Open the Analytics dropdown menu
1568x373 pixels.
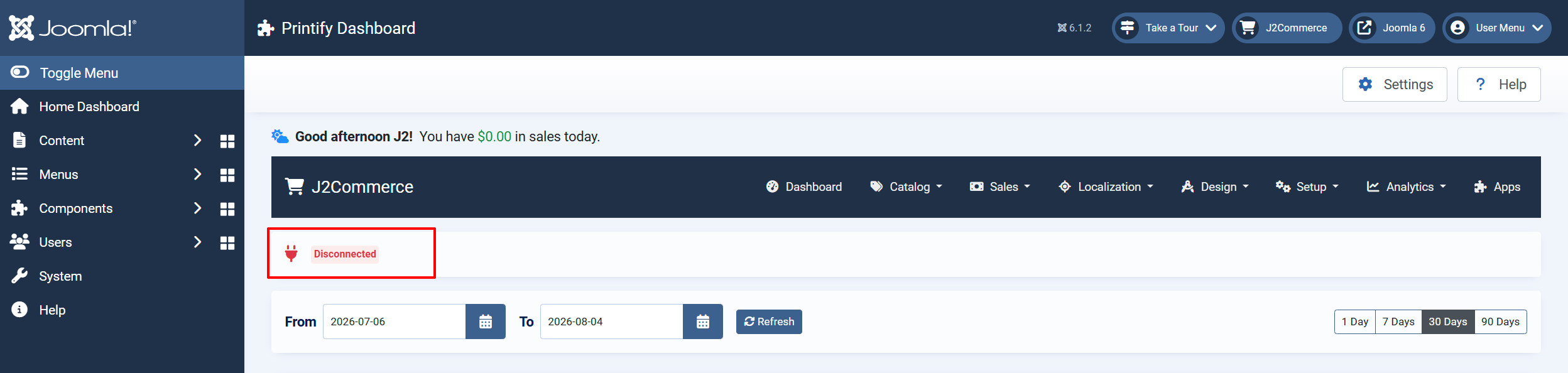pyautogui.click(x=1407, y=187)
